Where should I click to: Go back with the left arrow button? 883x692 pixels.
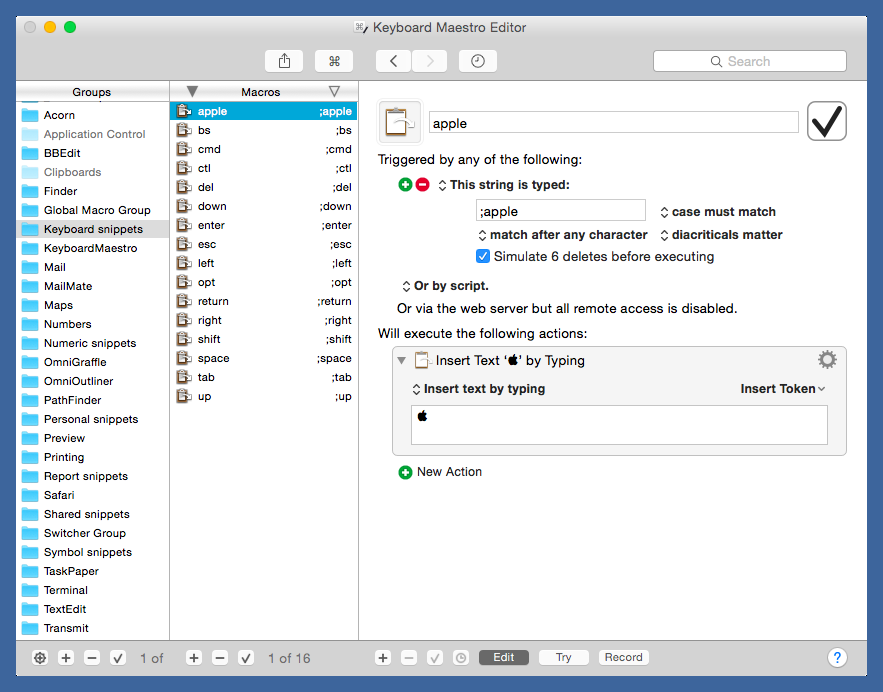click(393, 61)
